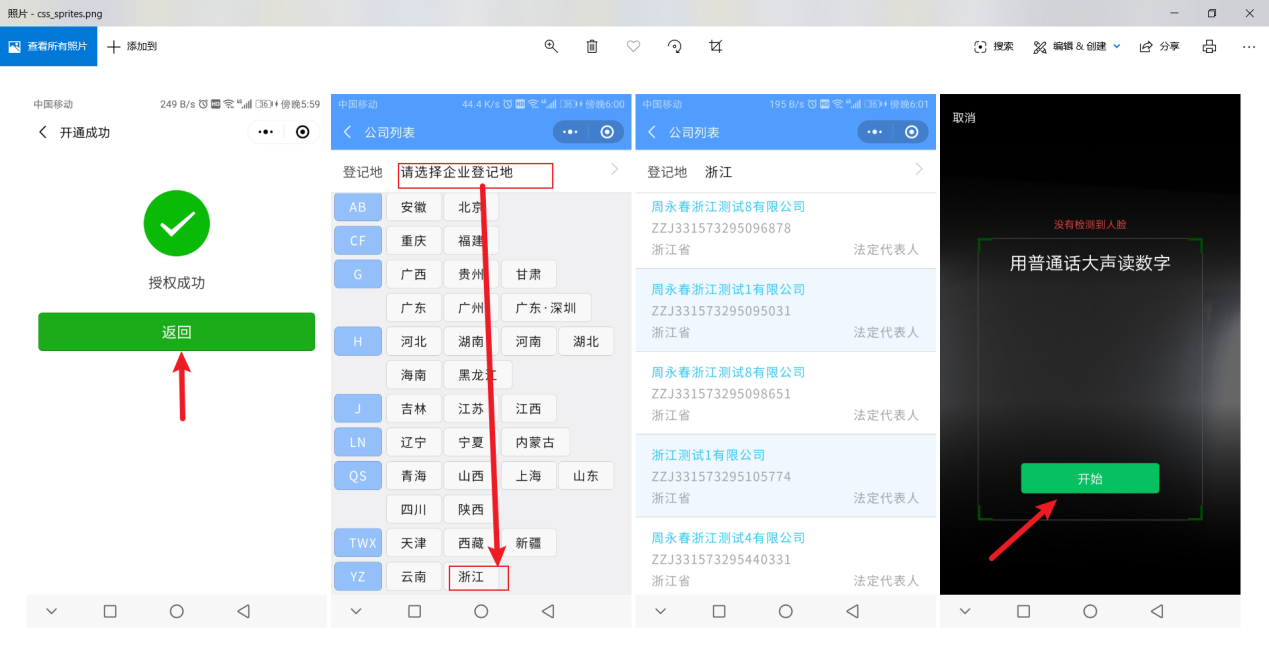Click the green 开始 button

1090,478
